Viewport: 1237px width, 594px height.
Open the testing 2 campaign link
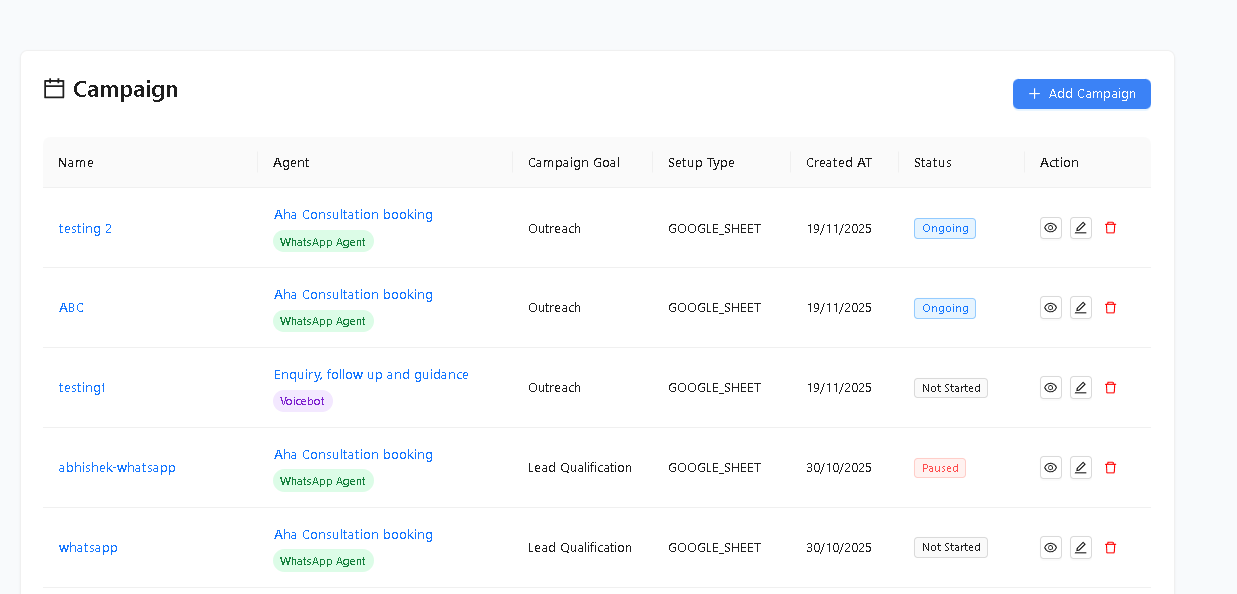tap(85, 229)
